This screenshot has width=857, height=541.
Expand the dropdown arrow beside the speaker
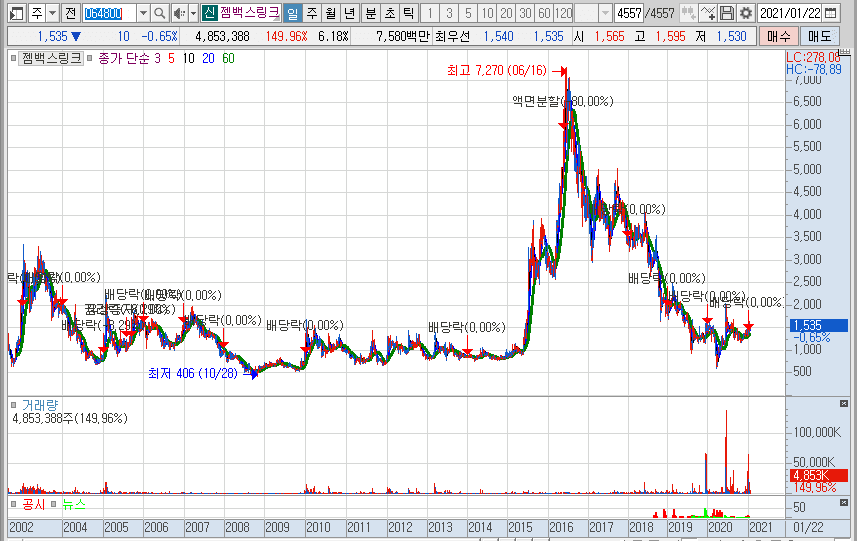(x=191, y=13)
